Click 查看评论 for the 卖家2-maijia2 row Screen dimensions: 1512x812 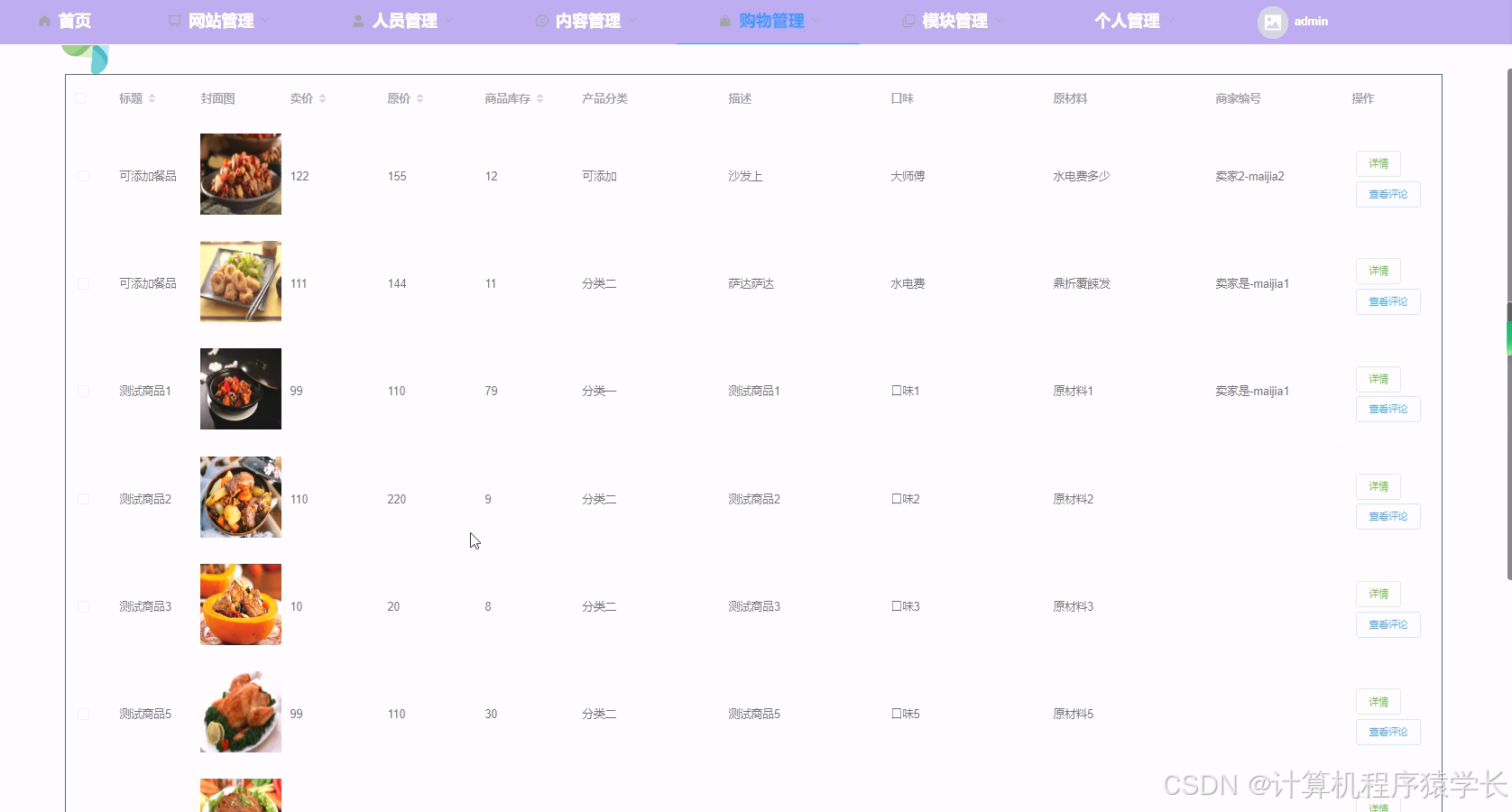1388,194
